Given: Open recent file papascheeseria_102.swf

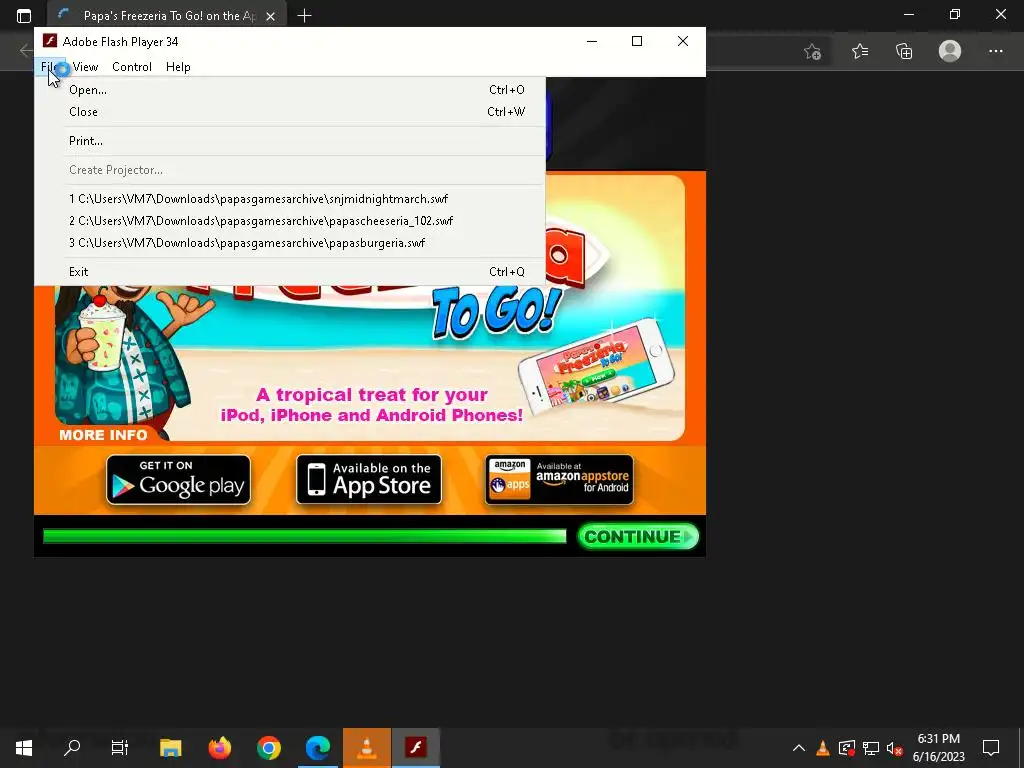Looking at the screenshot, I should click(x=290, y=221).
